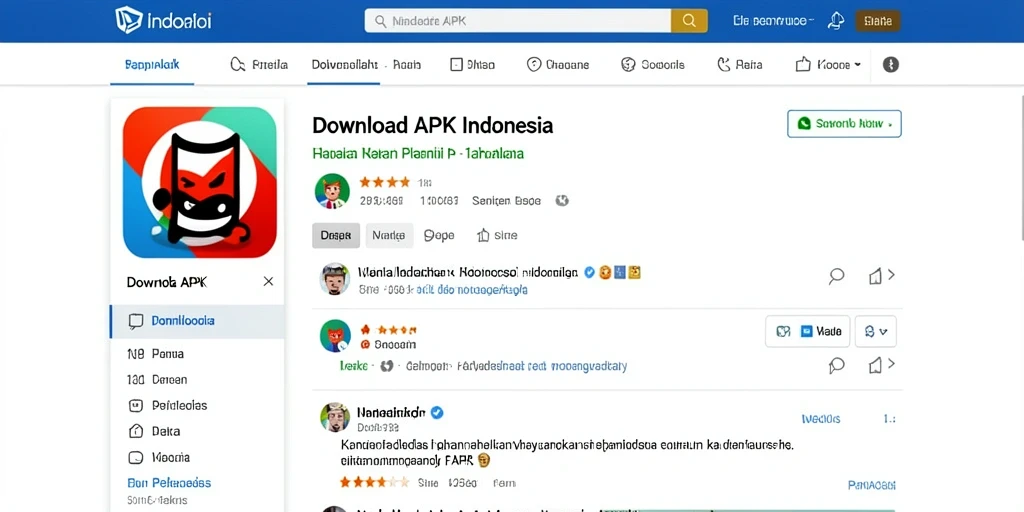The width and height of the screenshot is (1024, 512).
Task: Switch to the Nadge tab
Action: [389, 235]
